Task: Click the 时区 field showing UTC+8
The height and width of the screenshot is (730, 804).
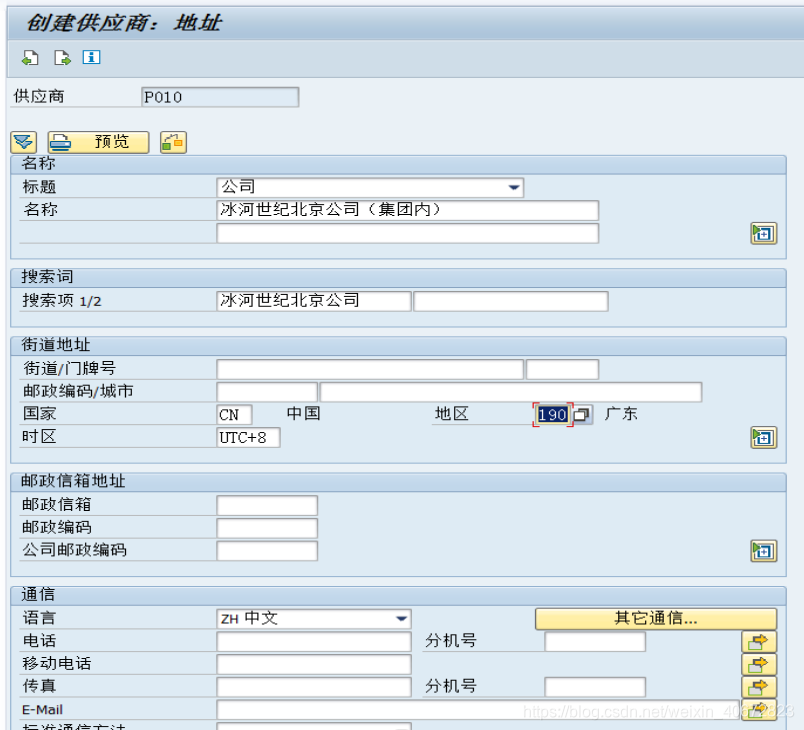Action: pos(248,437)
